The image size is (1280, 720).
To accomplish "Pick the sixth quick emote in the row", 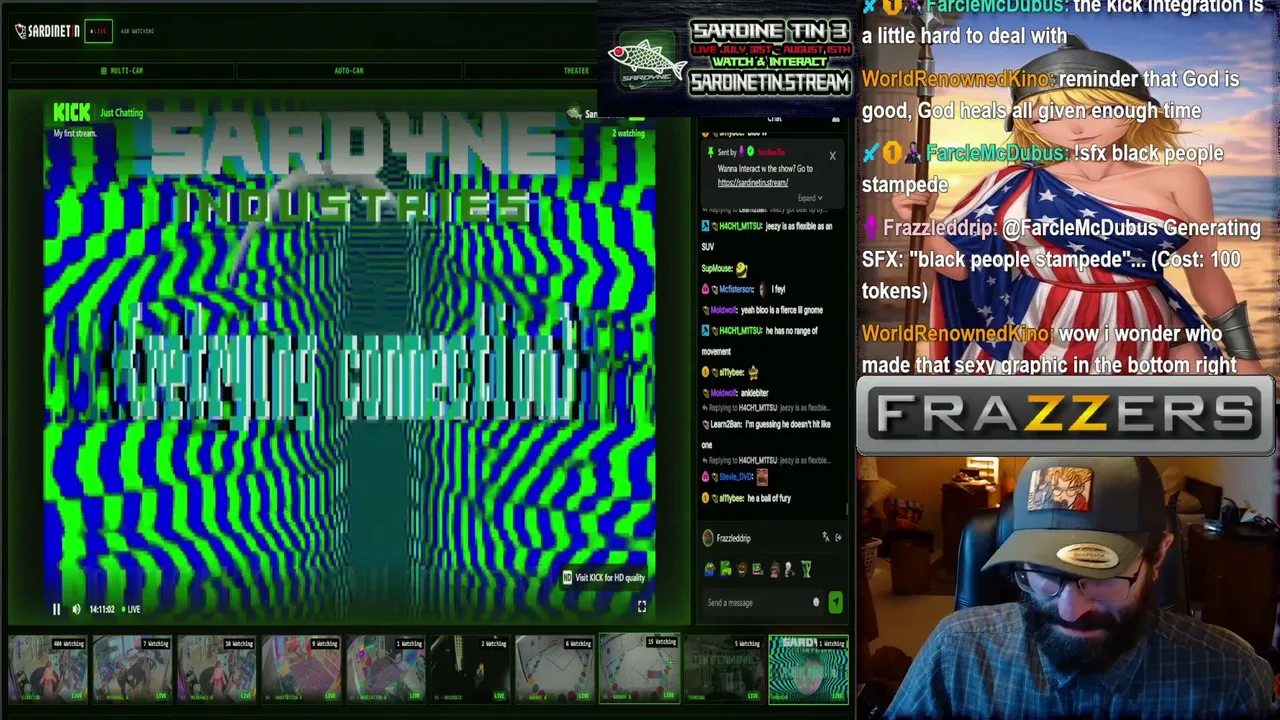I will (x=789, y=570).
